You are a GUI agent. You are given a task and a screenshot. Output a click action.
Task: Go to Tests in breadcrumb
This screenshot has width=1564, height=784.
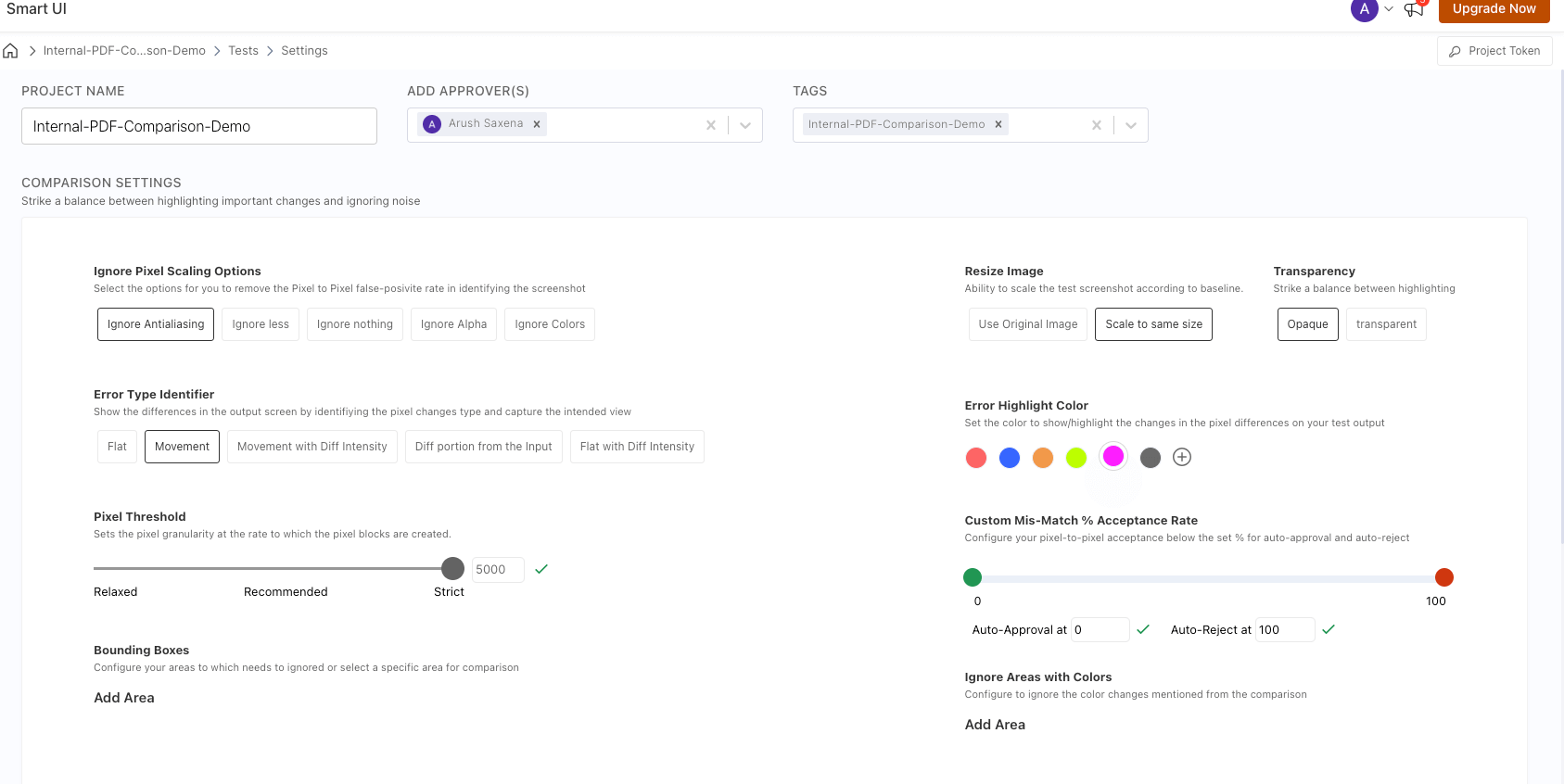[x=244, y=51]
